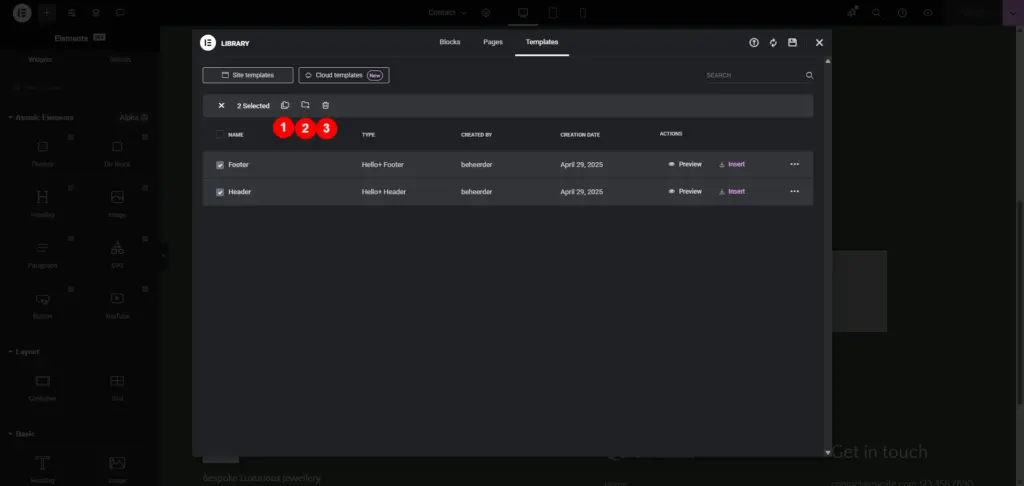Screen dimensions: 1024x486
Task: Show Cloud templates
Action: tap(344, 75)
